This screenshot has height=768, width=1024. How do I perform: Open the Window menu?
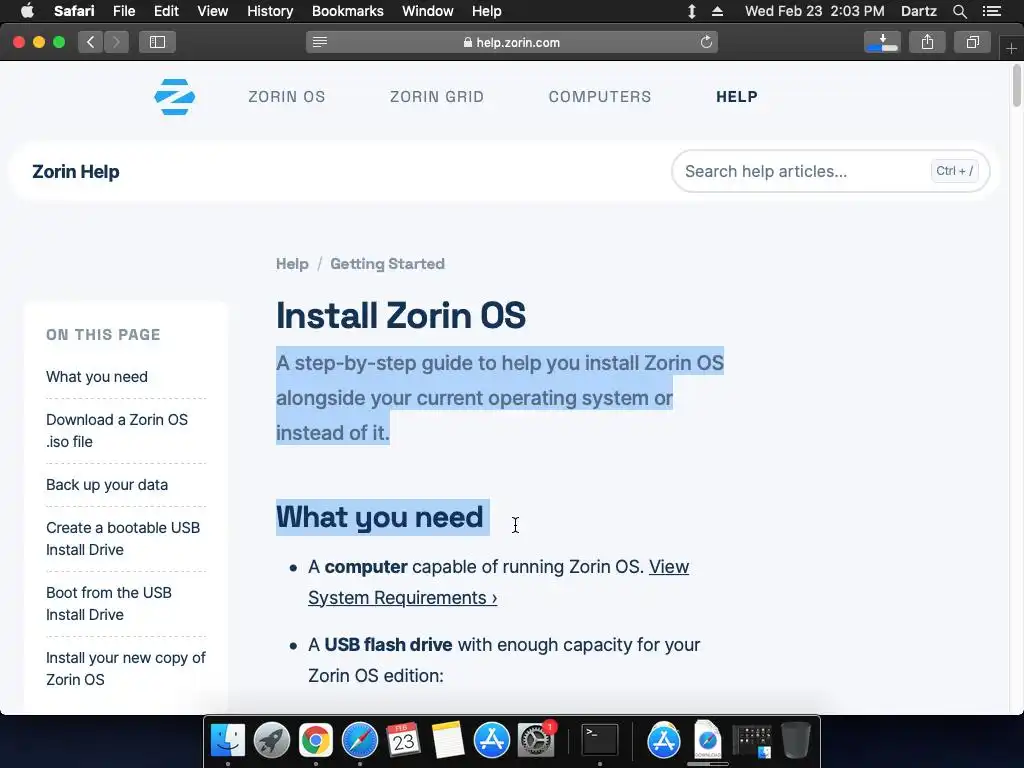(428, 11)
